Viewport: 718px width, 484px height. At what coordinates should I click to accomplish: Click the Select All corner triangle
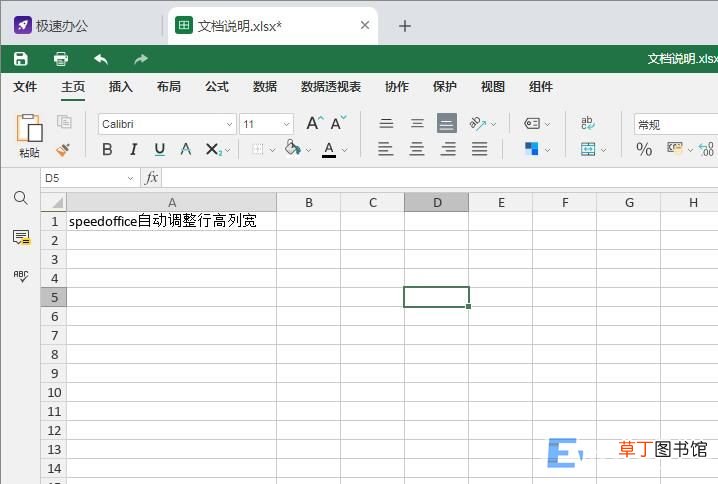(x=54, y=202)
